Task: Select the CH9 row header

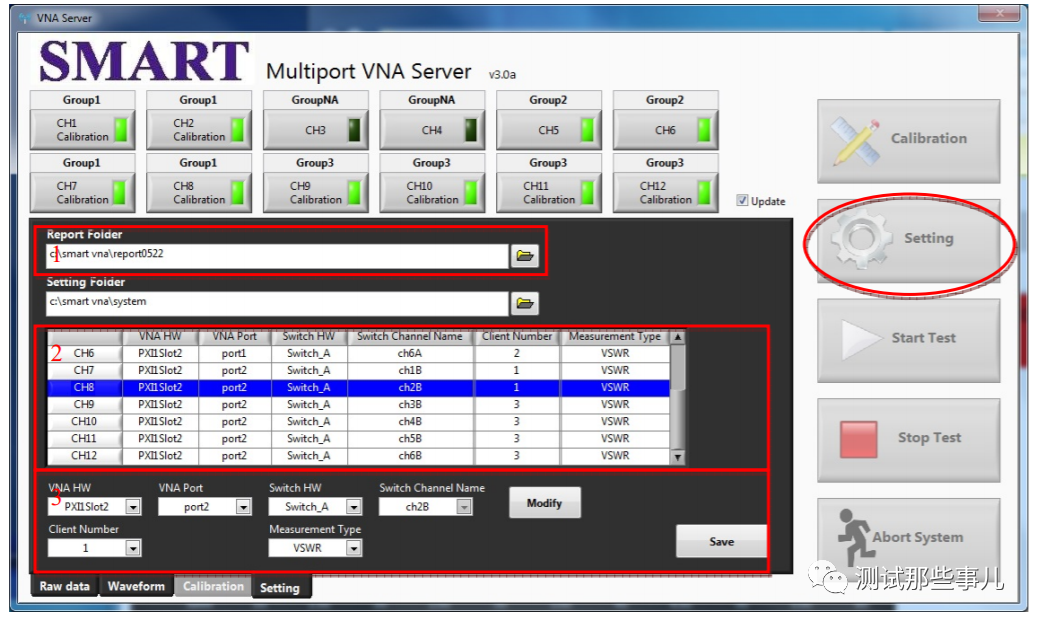Action: click(84, 404)
